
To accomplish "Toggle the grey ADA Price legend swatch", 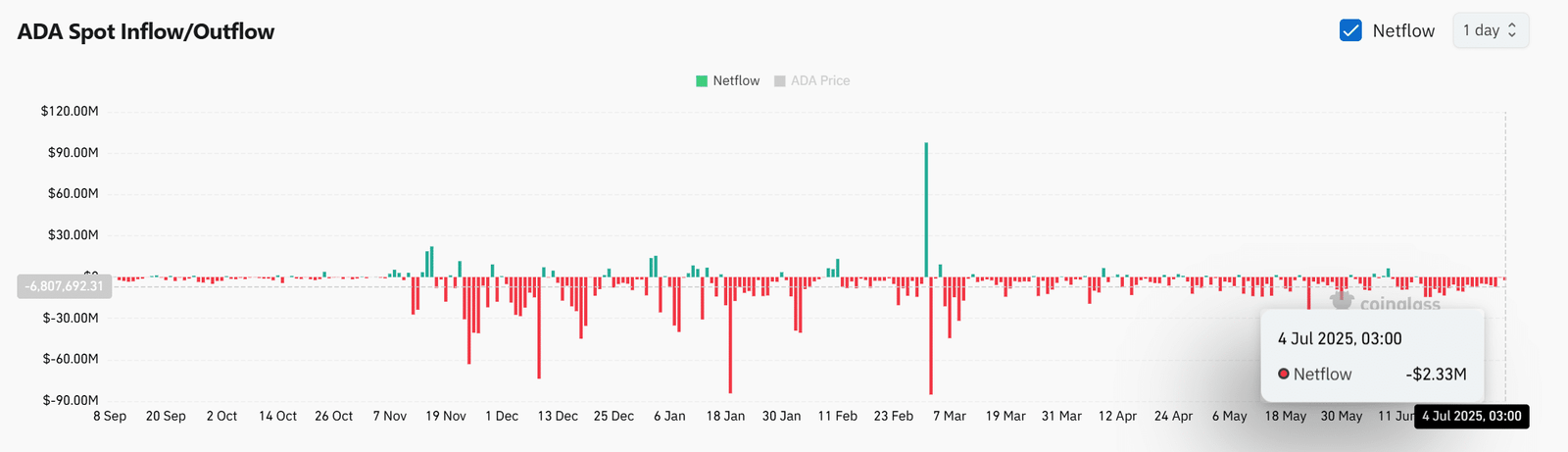I will coord(780,81).
